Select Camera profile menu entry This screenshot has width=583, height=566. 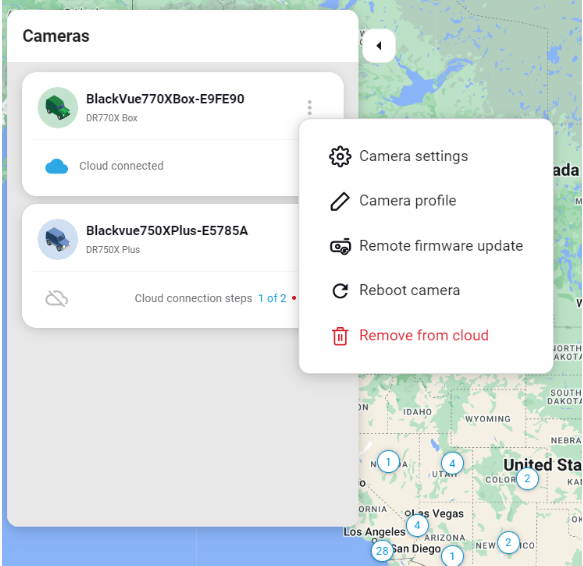(x=426, y=201)
